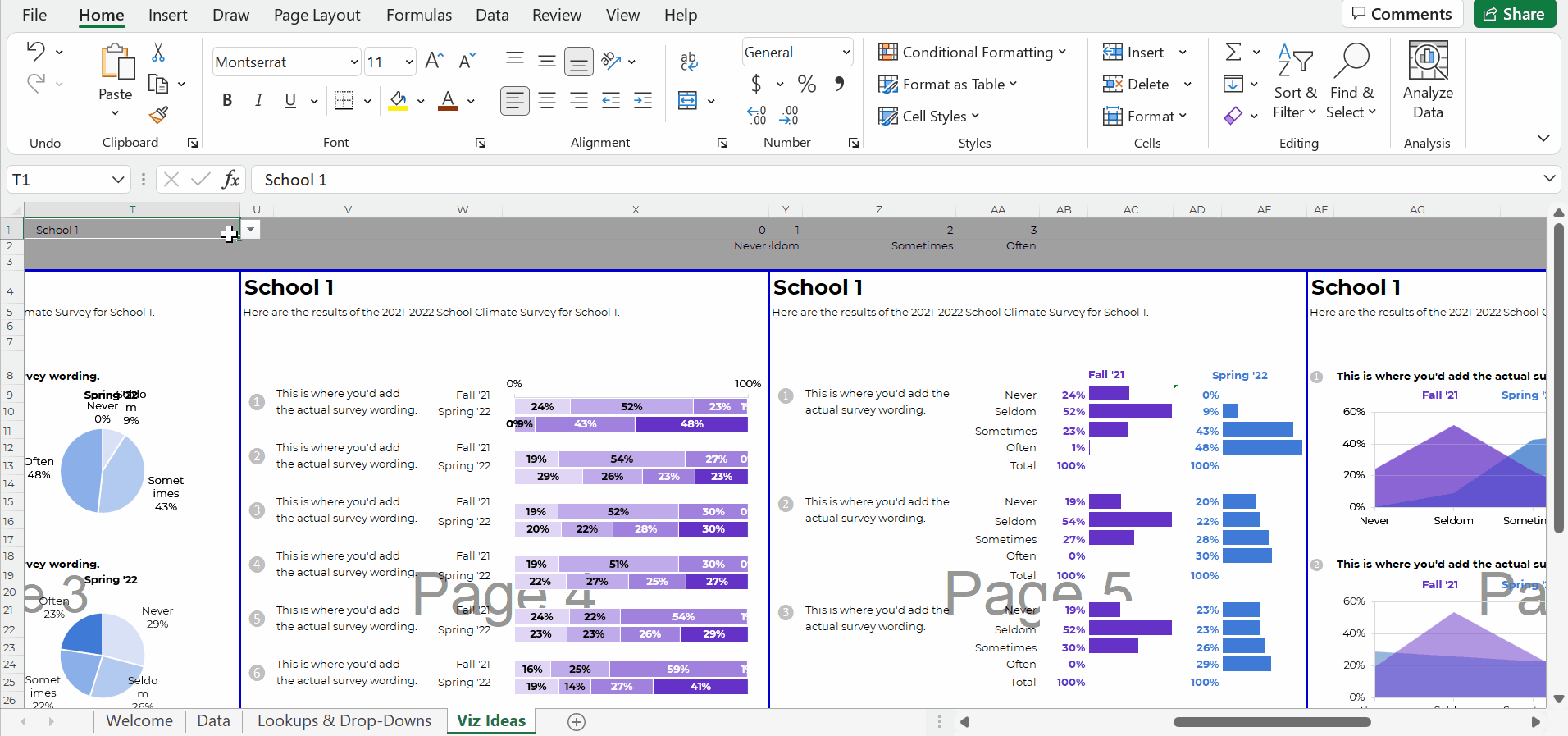Toggle Wrap Text for cell
1568x736 pixels.
[x=689, y=62]
